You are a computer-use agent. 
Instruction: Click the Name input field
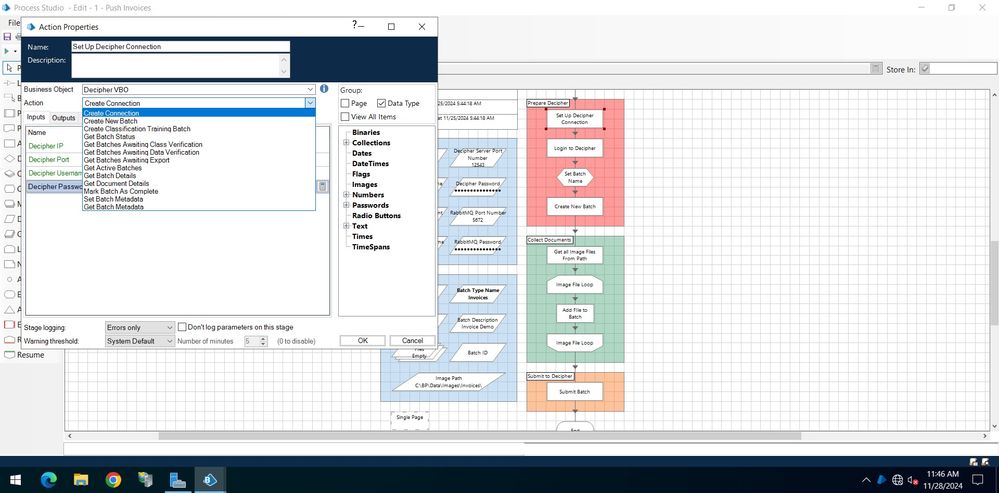[180, 47]
